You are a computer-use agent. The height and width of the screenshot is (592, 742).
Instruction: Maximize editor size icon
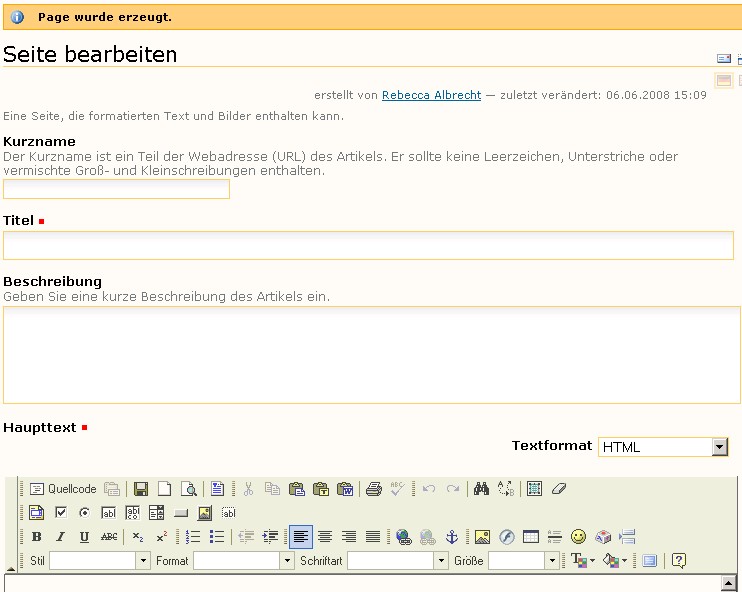tap(650, 561)
